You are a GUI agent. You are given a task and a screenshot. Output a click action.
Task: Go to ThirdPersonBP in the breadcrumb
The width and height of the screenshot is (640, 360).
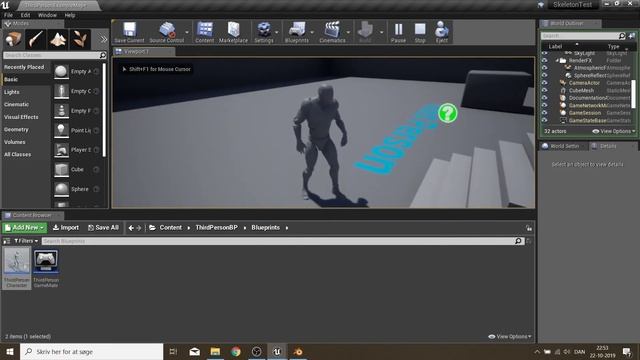[x=216, y=227]
